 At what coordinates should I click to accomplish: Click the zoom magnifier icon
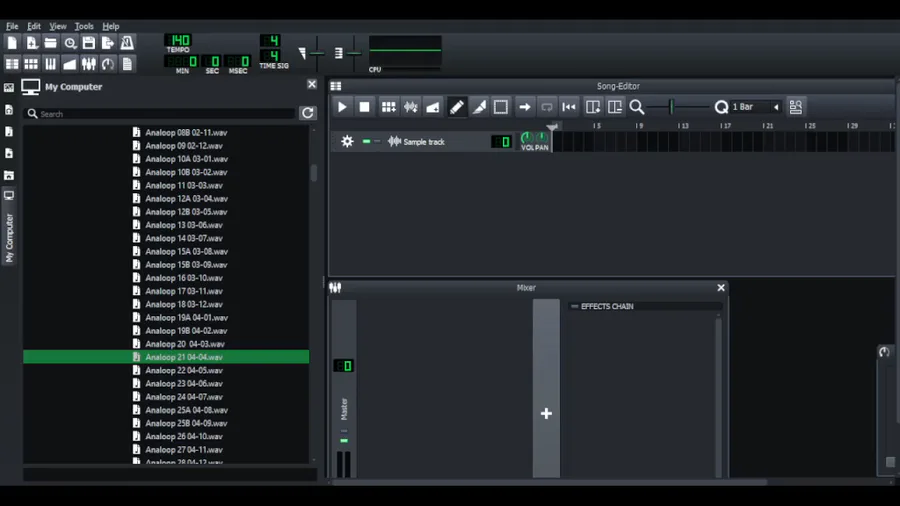click(x=637, y=107)
